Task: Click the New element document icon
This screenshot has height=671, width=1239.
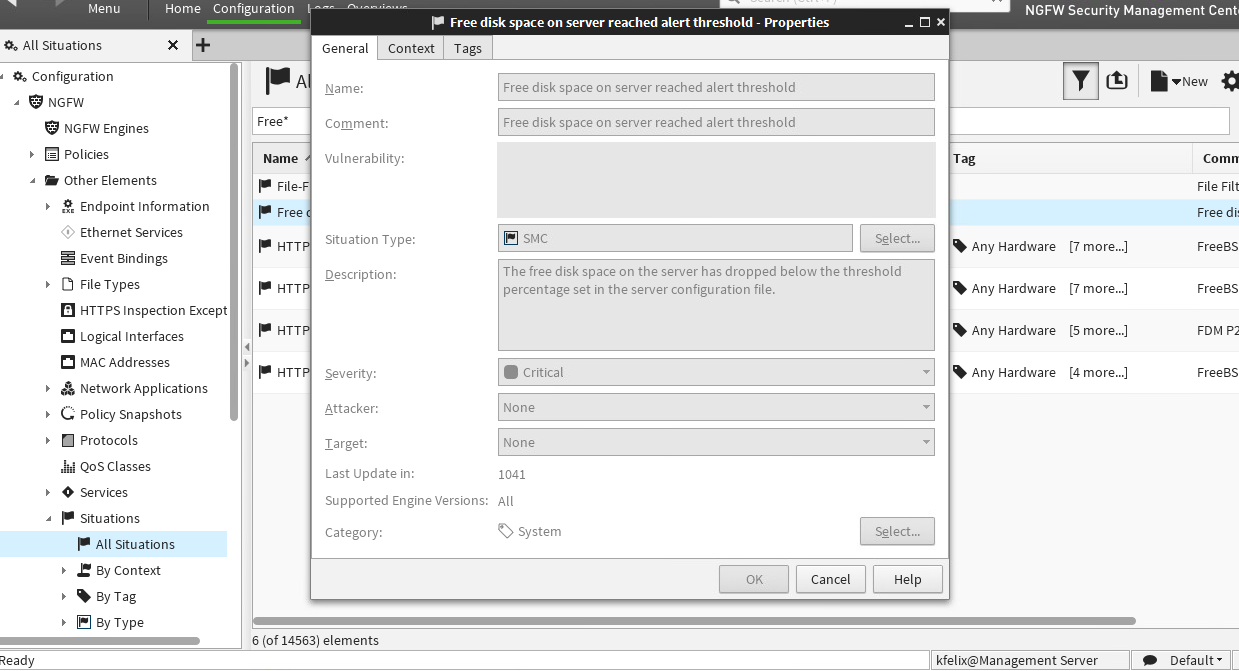Action: click(x=1158, y=81)
